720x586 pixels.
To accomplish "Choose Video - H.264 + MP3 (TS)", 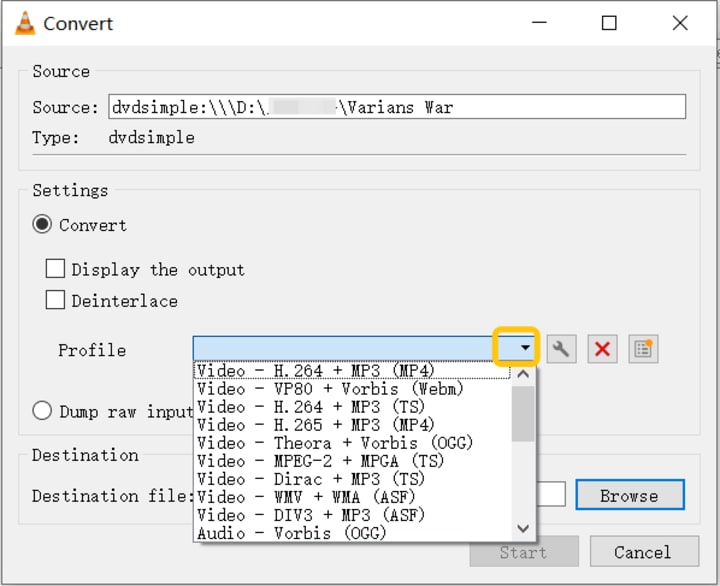I will tap(352, 407).
